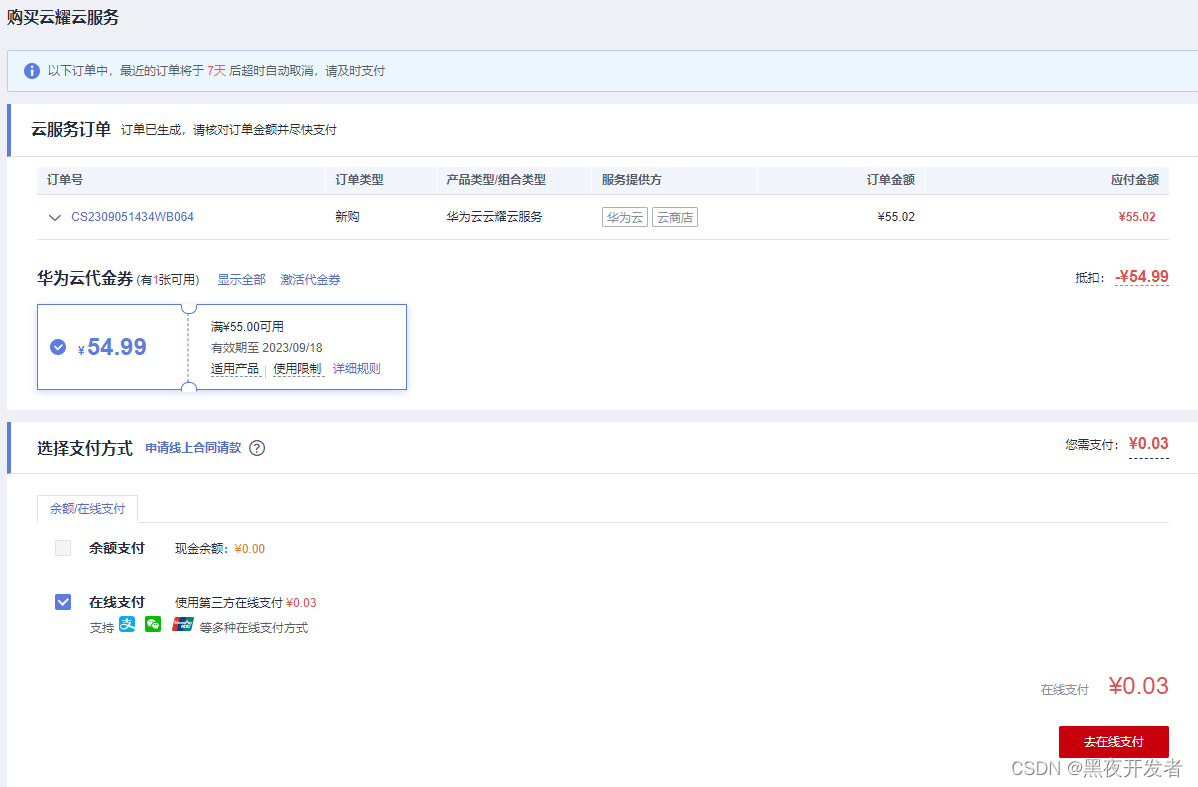Open 适用产品 coupon info
Image resolution: width=1198 pixels, height=787 pixels.
pyautogui.click(x=235, y=369)
